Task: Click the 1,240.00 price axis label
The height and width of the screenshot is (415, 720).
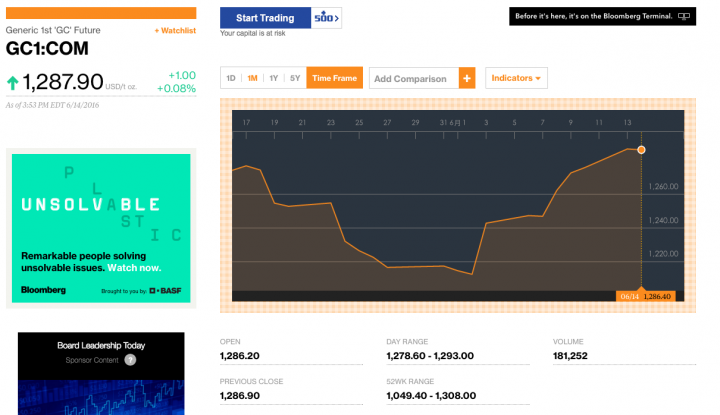Action: pos(663,220)
